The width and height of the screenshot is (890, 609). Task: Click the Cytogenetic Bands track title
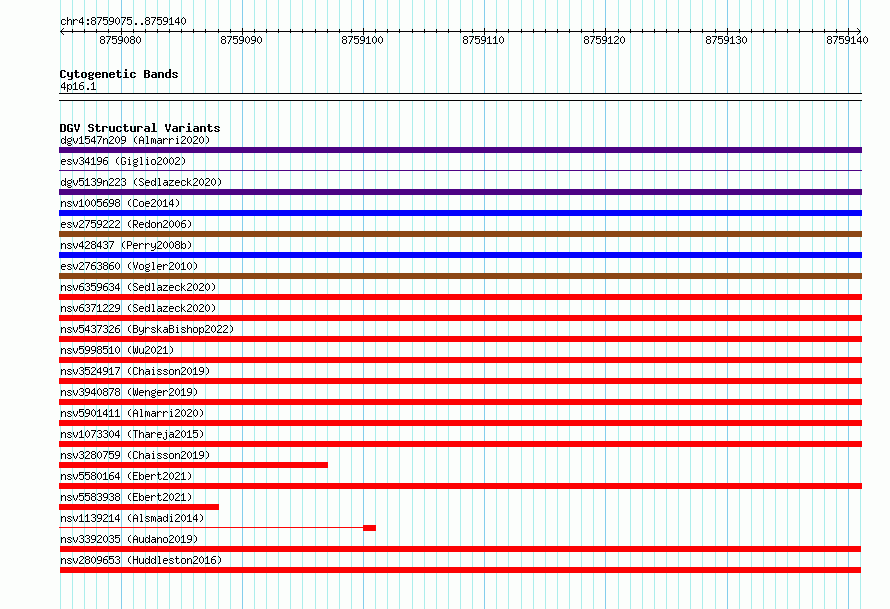(119, 74)
